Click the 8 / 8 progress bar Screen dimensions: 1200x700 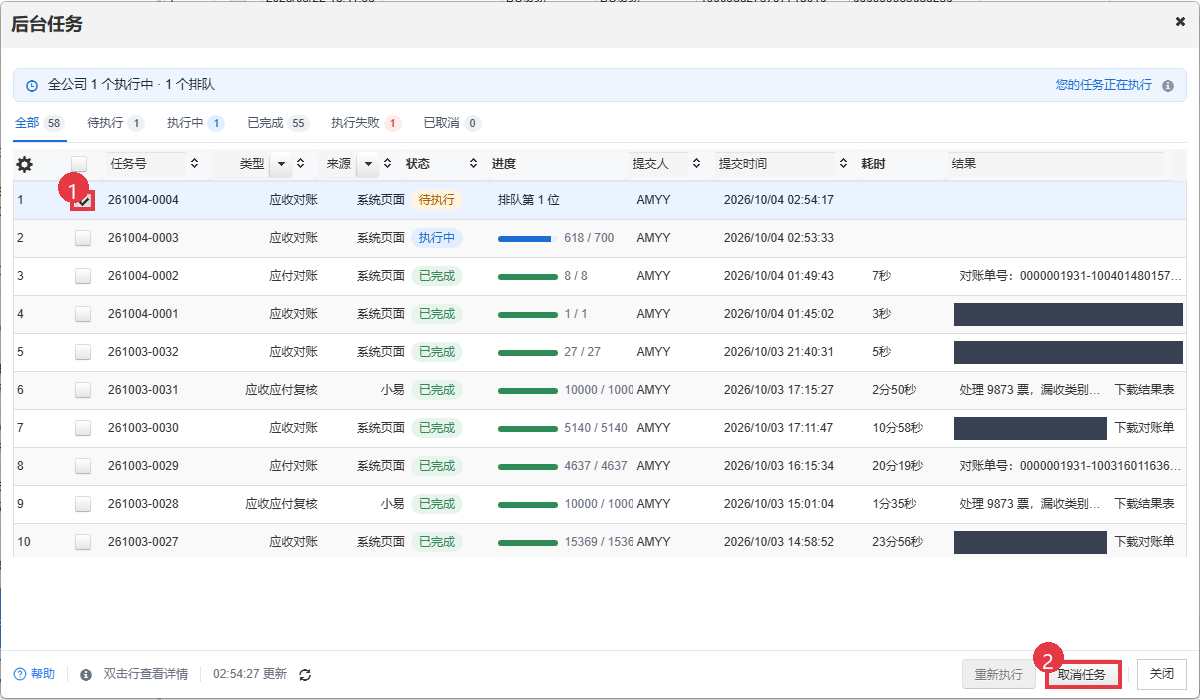(527, 276)
